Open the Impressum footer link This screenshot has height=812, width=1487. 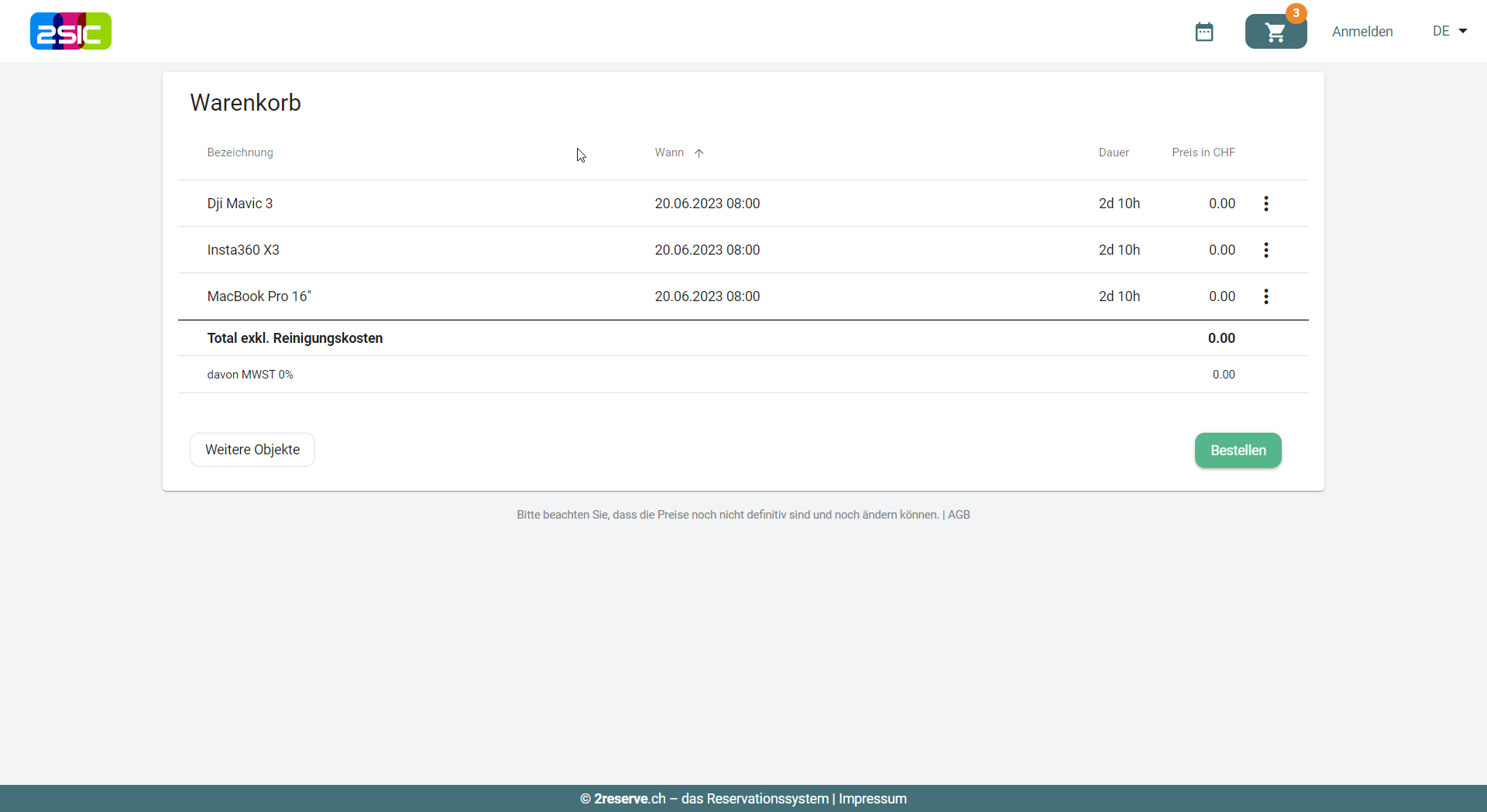pos(872,799)
